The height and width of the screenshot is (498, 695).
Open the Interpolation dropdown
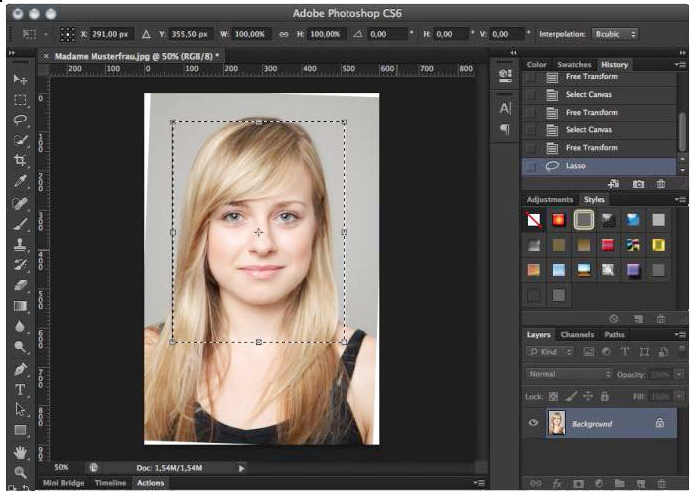point(614,34)
